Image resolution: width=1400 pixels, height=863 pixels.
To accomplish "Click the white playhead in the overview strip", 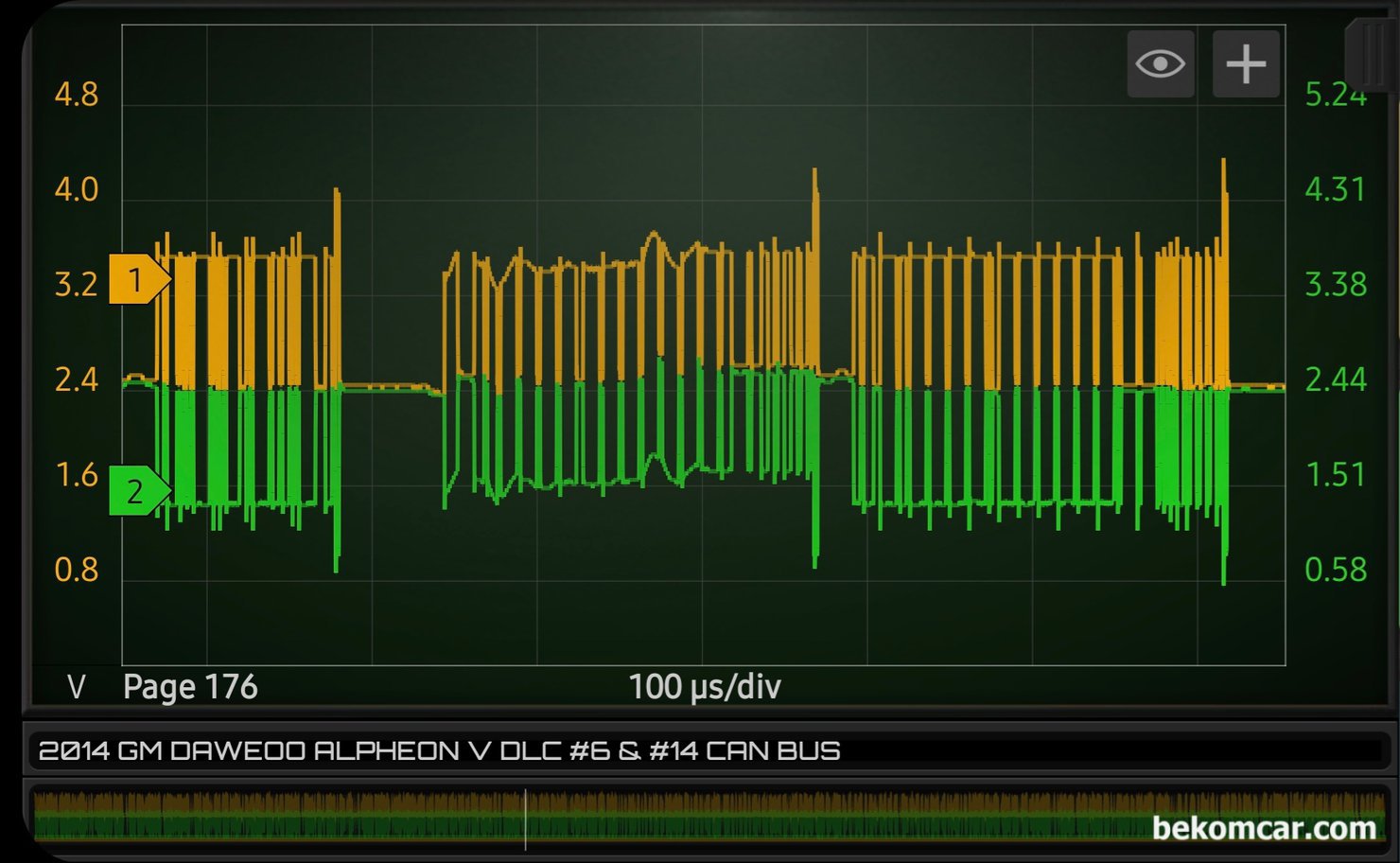I will pyautogui.click(x=525, y=819).
